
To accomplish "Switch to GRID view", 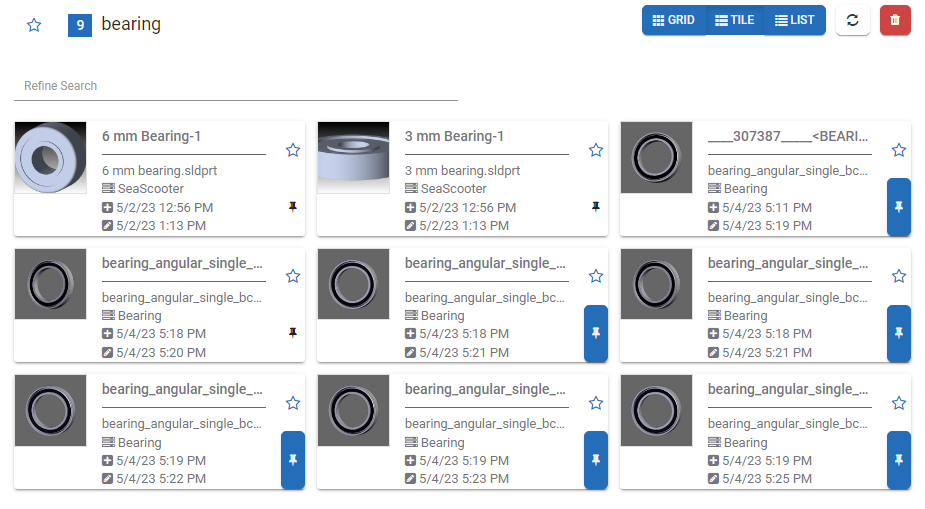I will tap(673, 20).
